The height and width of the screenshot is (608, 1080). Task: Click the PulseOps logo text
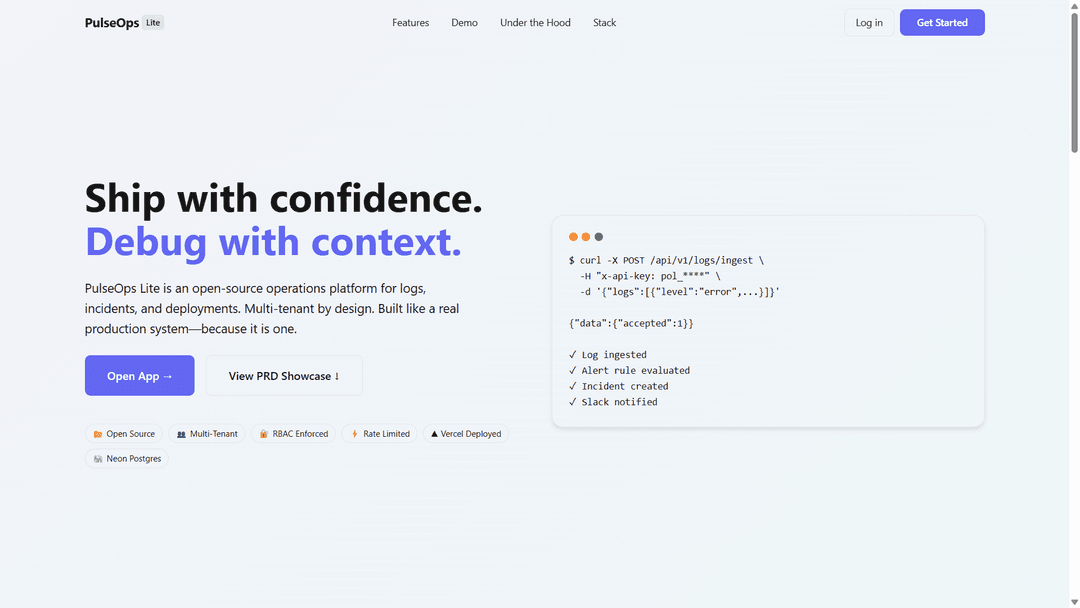pos(112,23)
